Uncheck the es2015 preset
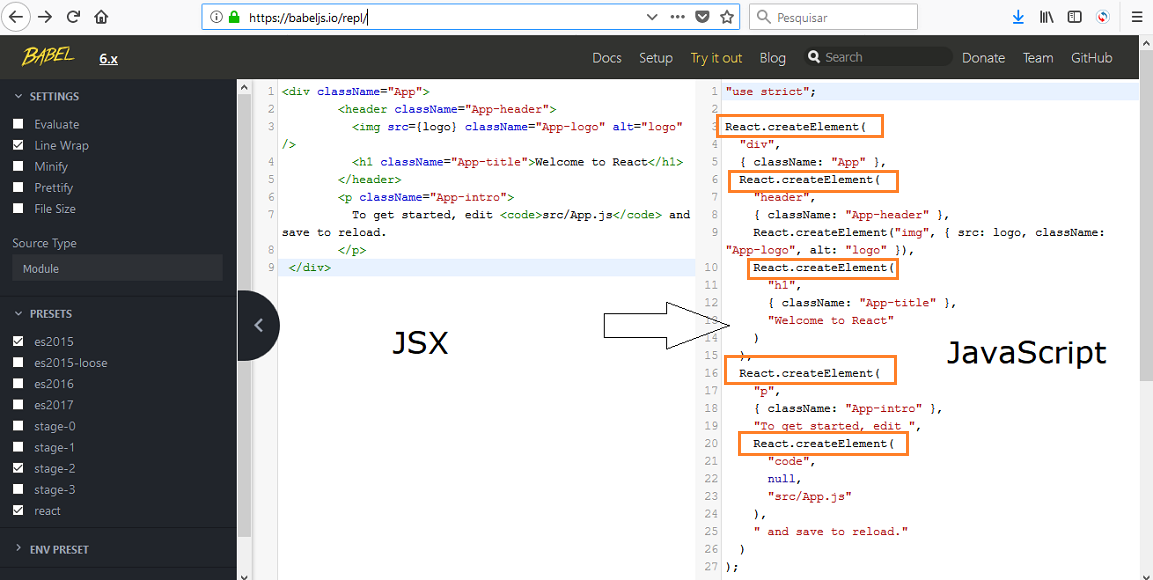Viewport: 1153px width, 580px height. [x=18, y=342]
